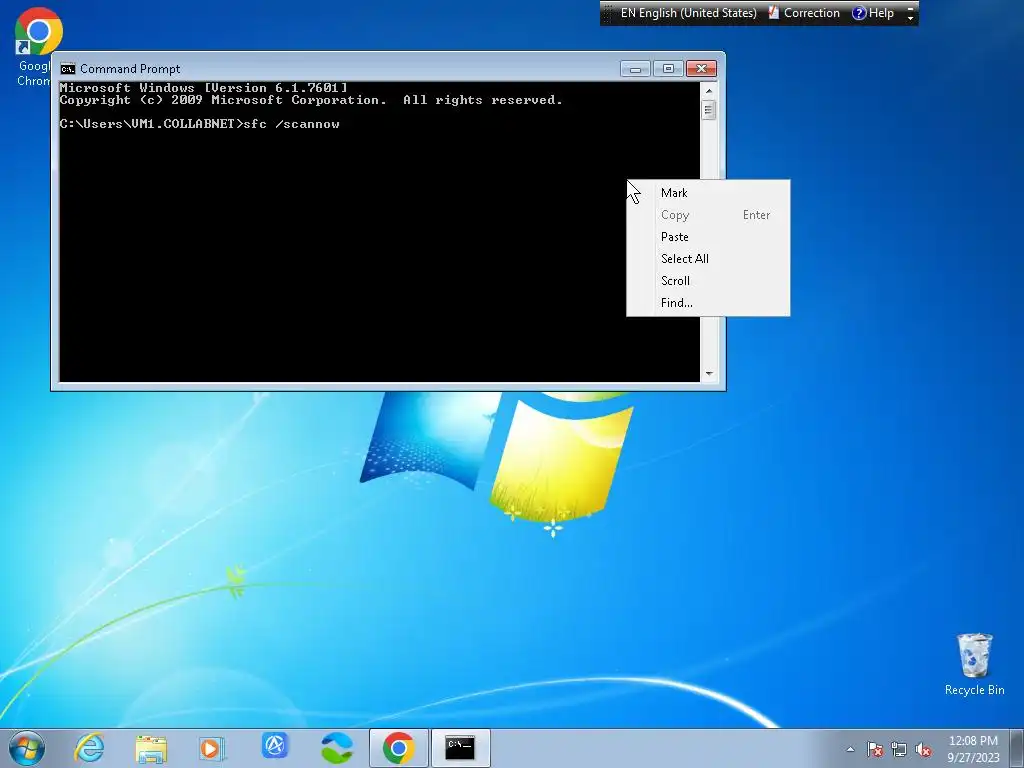This screenshot has width=1024, height=768.
Task: Click the console scrollbar up arrow
Action: click(x=709, y=91)
